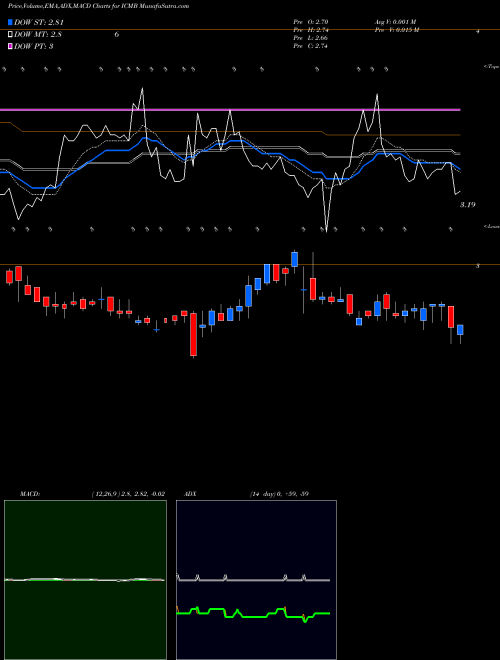Select the 'DOW ST: 2.81' legend label
The width and height of the screenshot is (500, 660).
pyautogui.click(x=39, y=23)
